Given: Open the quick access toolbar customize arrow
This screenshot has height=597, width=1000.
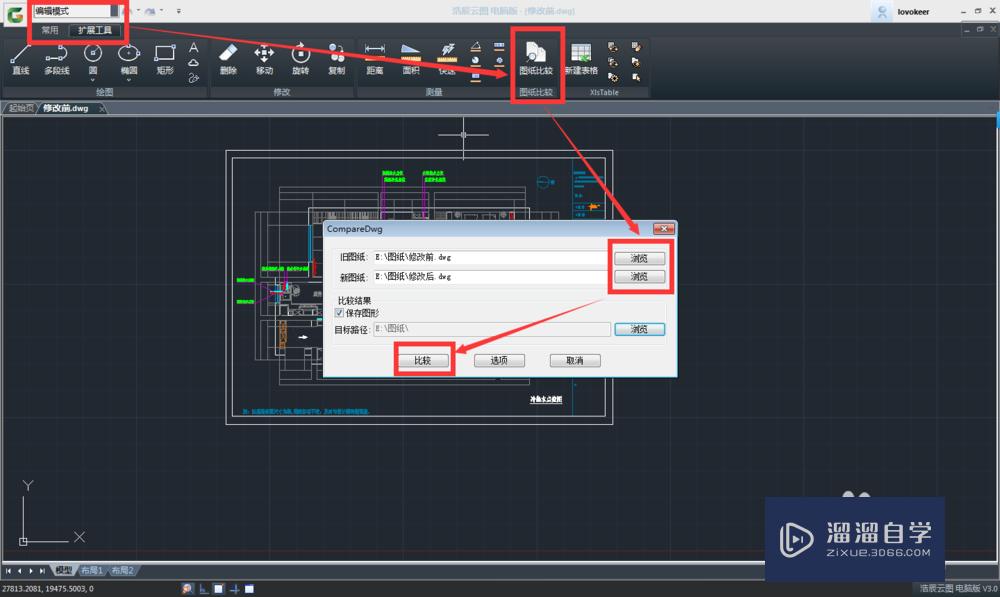Looking at the screenshot, I should coord(179,11).
